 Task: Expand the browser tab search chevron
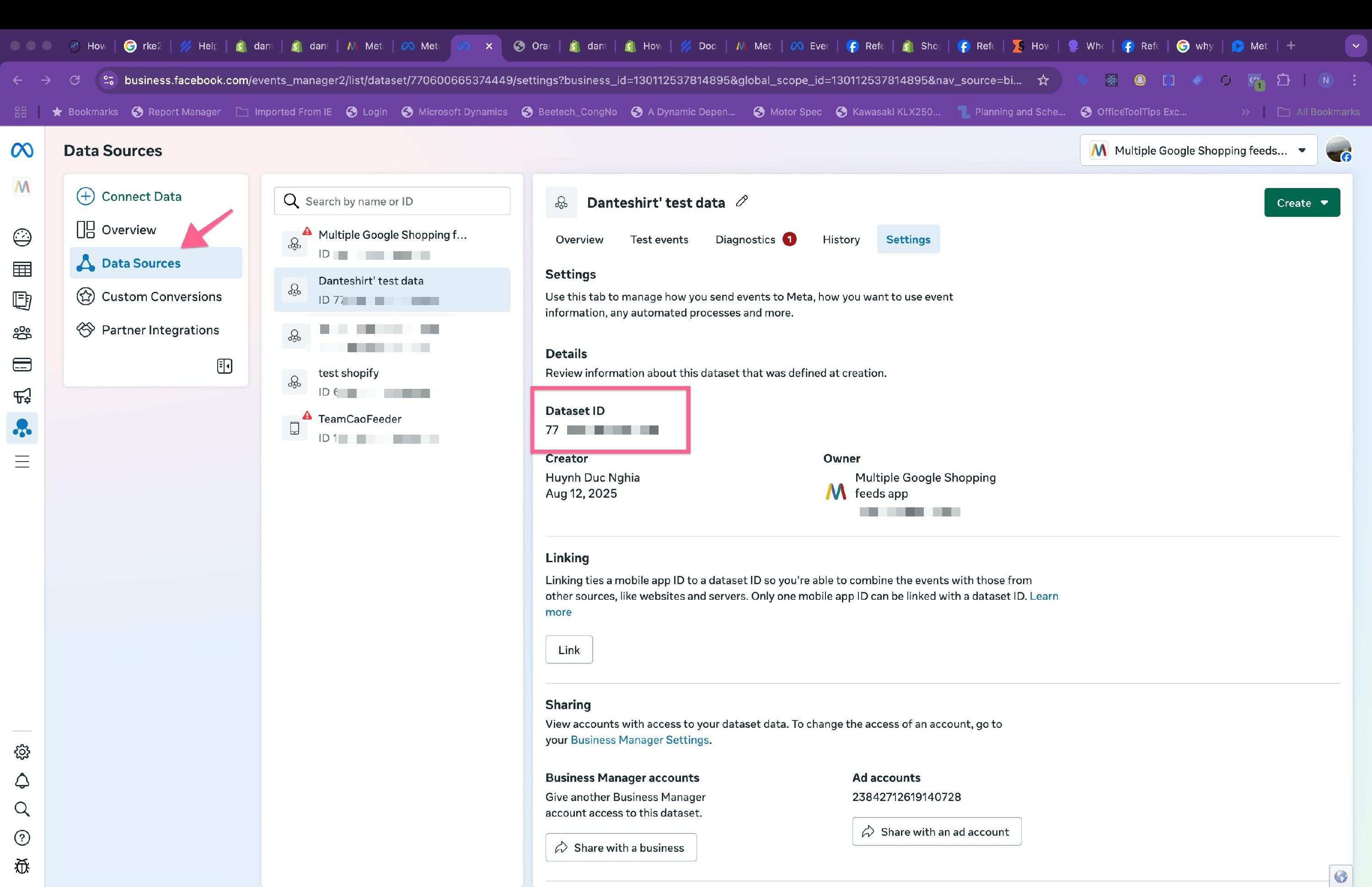pos(1356,45)
